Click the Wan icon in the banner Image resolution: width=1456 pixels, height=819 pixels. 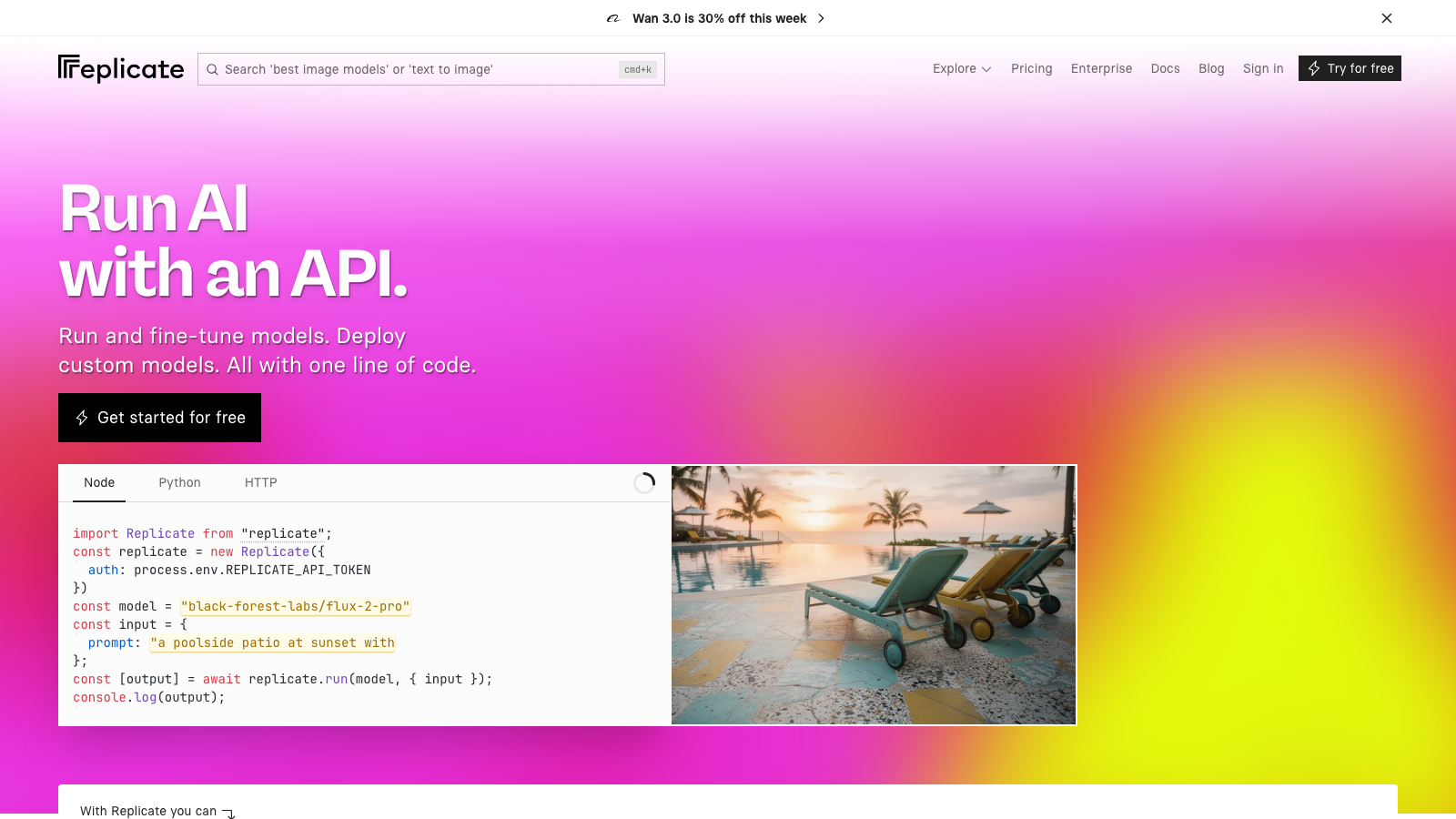pos(613,18)
